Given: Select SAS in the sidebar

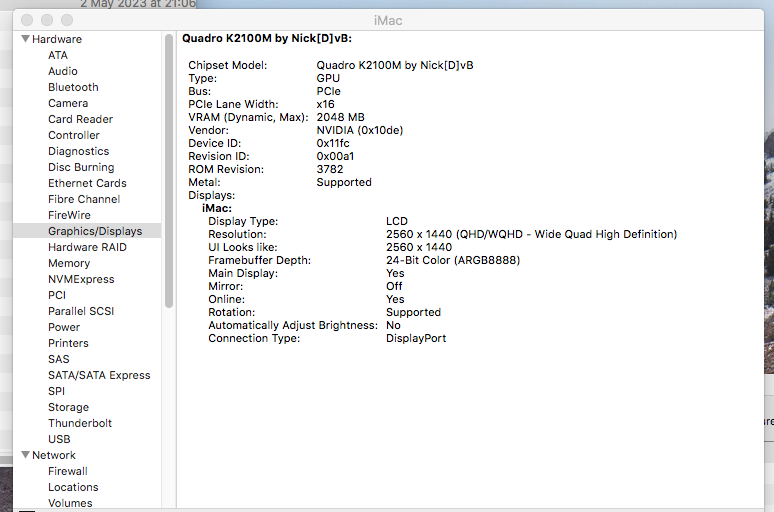Looking at the screenshot, I should coord(59,359).
